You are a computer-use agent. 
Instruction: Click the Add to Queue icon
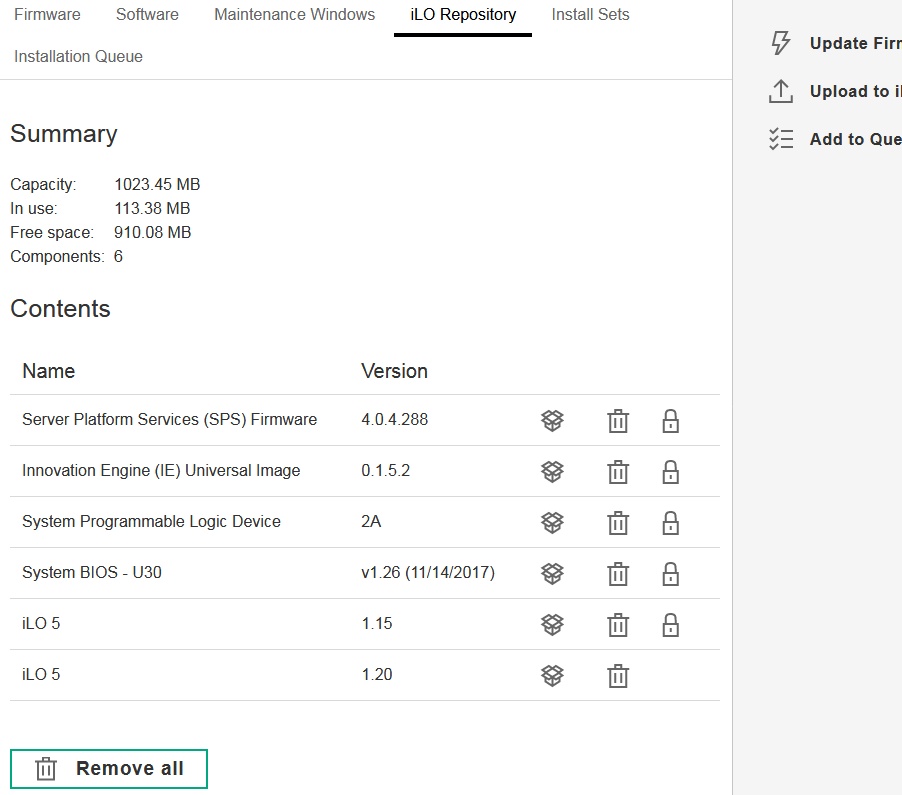(x=781, y=139)
